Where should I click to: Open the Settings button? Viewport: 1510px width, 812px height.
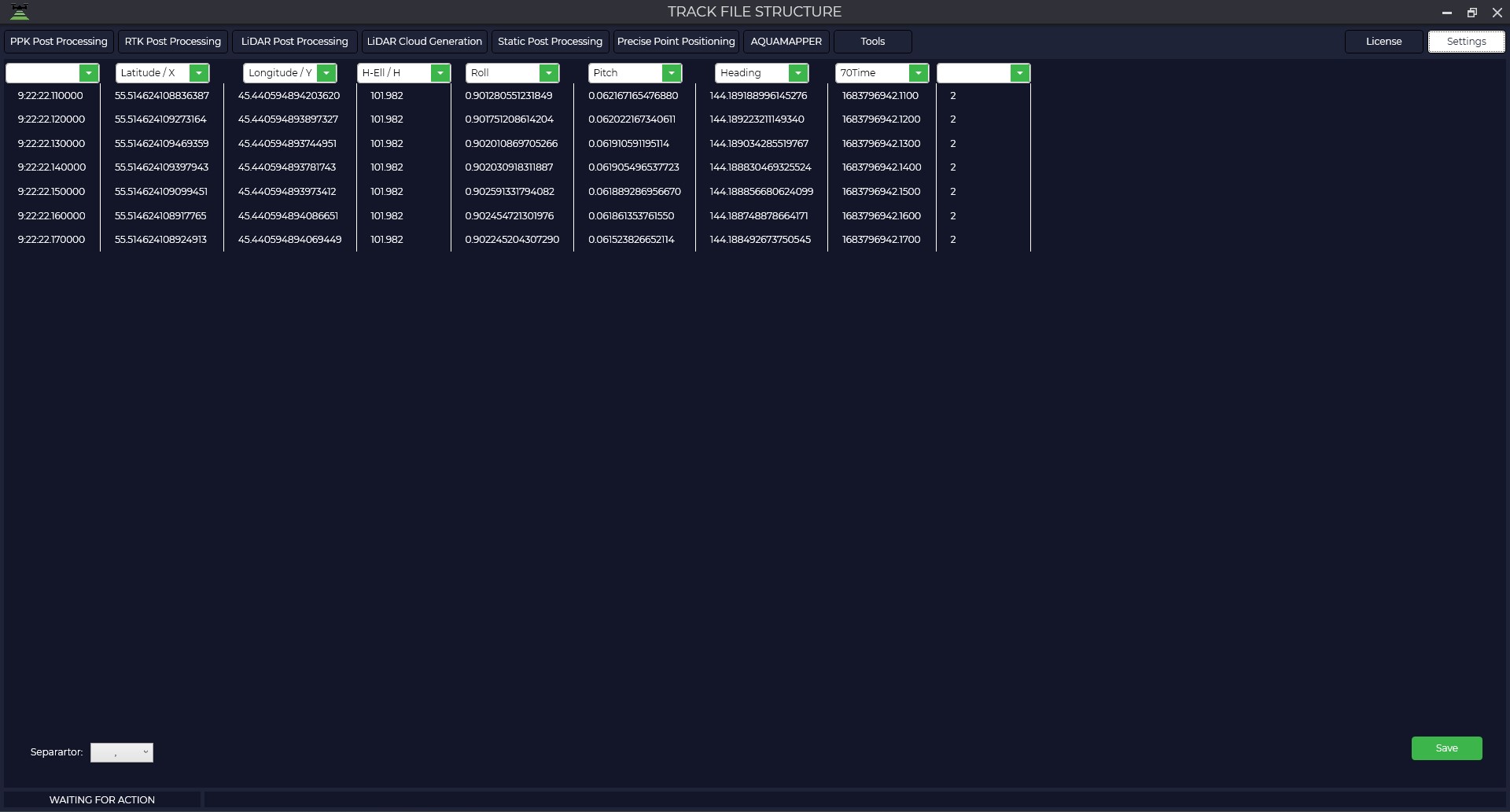point(1467,42)
